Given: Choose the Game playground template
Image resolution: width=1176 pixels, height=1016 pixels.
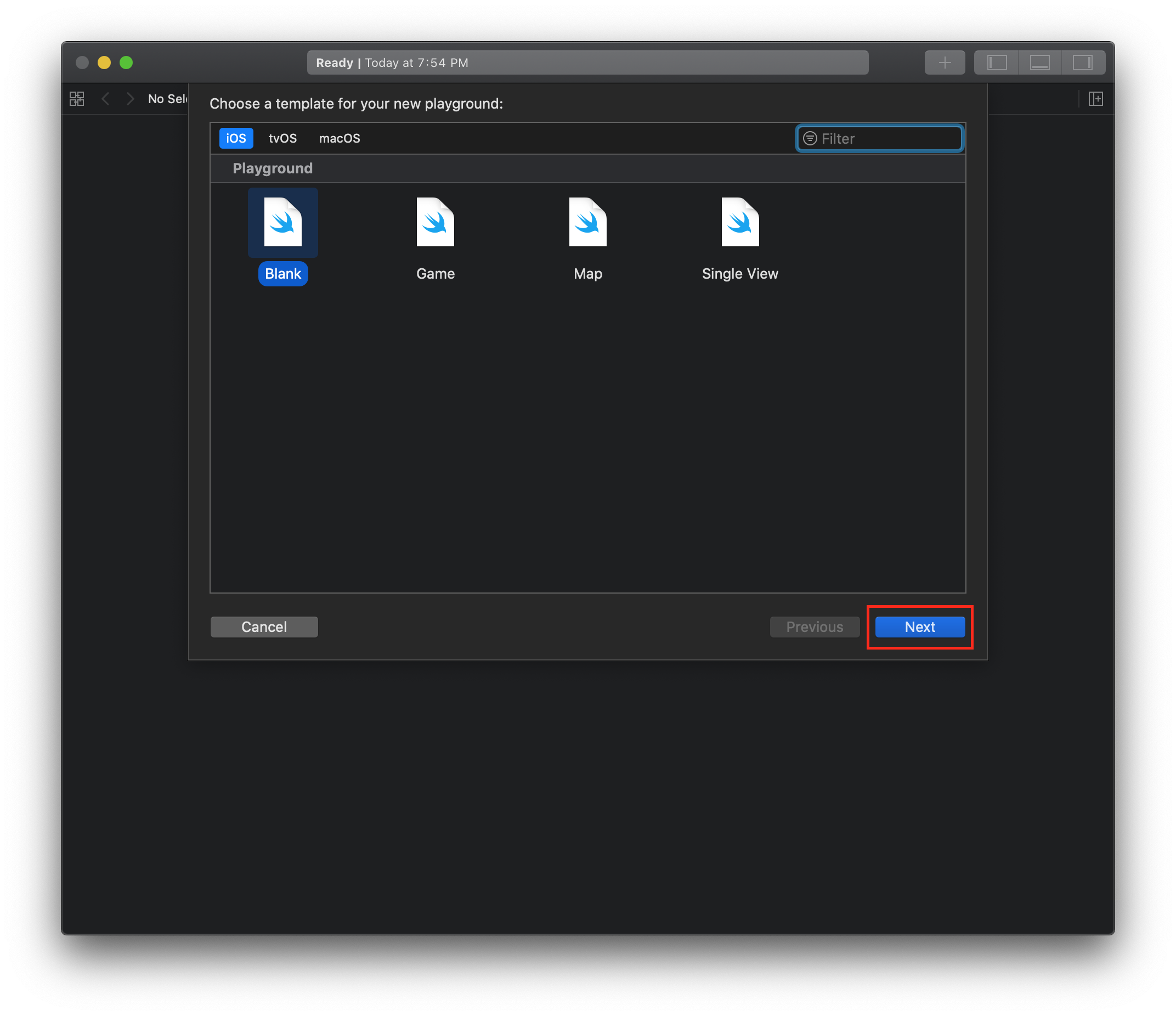Looking at the screenshot, I should (x=436, y=223).
